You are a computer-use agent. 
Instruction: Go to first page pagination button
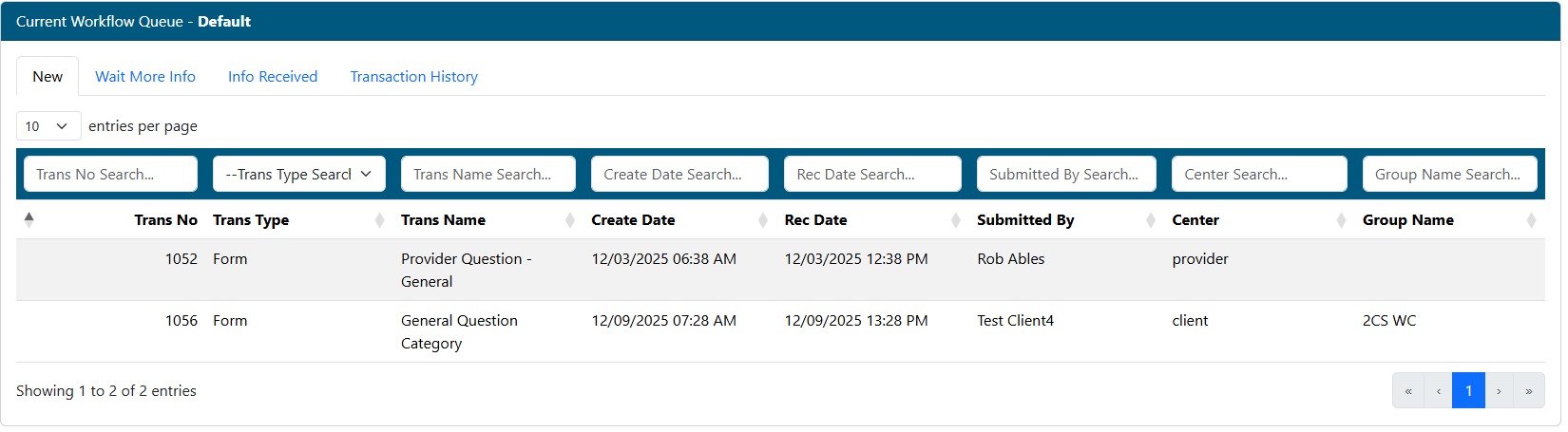(x=1408, y=391)
